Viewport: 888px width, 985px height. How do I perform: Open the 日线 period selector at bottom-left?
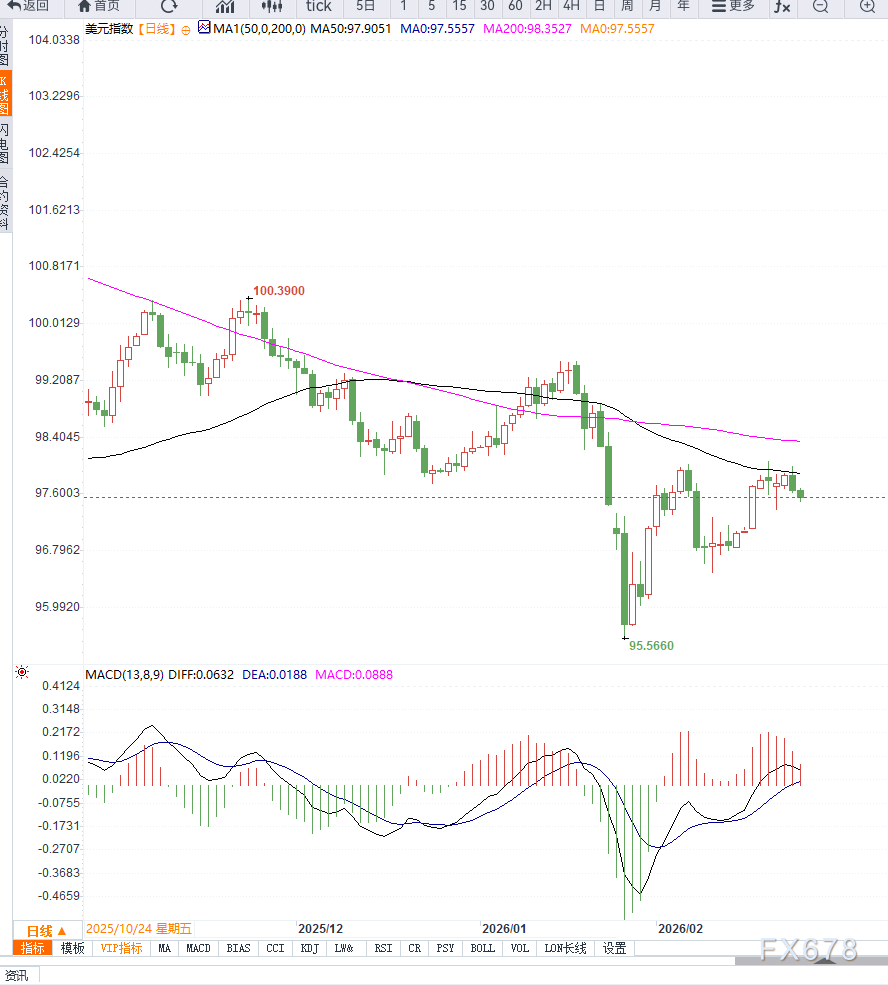point(47,929)
